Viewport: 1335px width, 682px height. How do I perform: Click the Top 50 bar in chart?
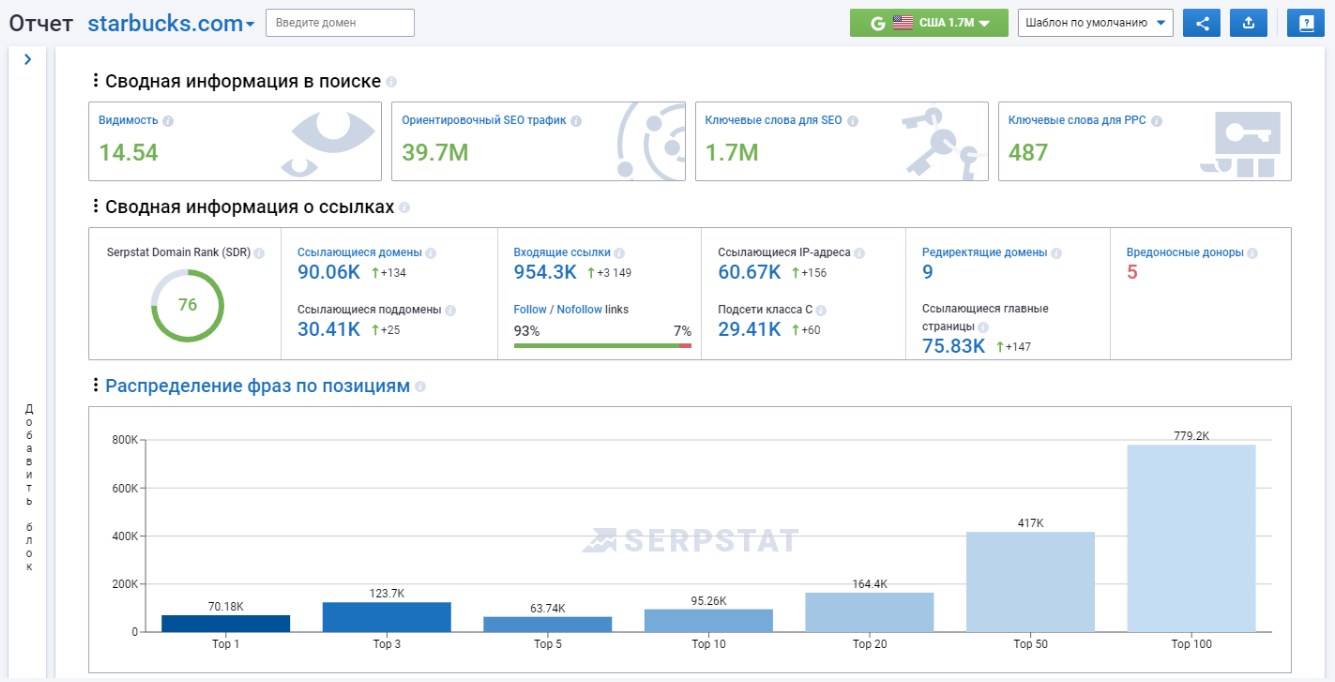(1031, 581)
